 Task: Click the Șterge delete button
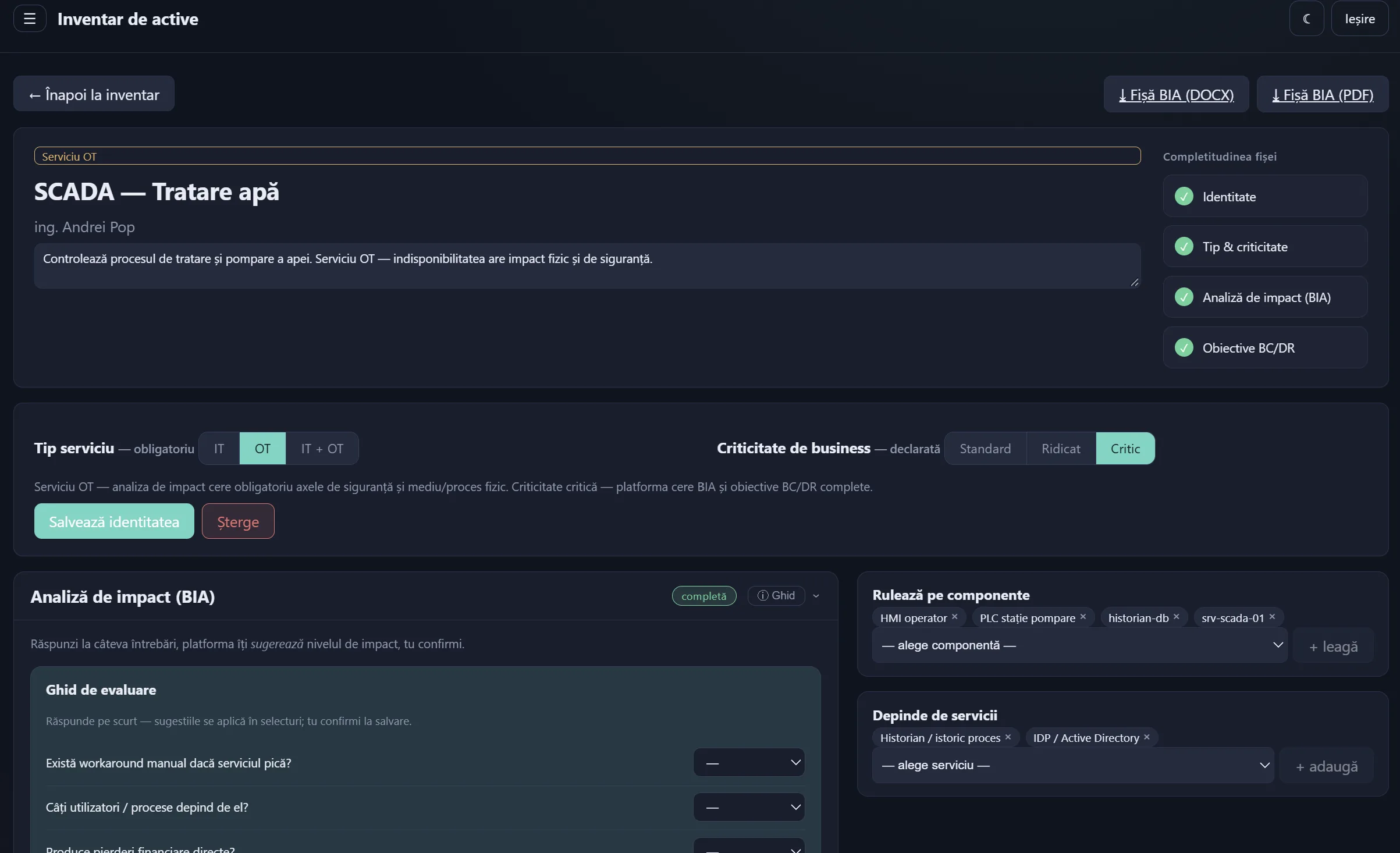(x=238, y=521)
